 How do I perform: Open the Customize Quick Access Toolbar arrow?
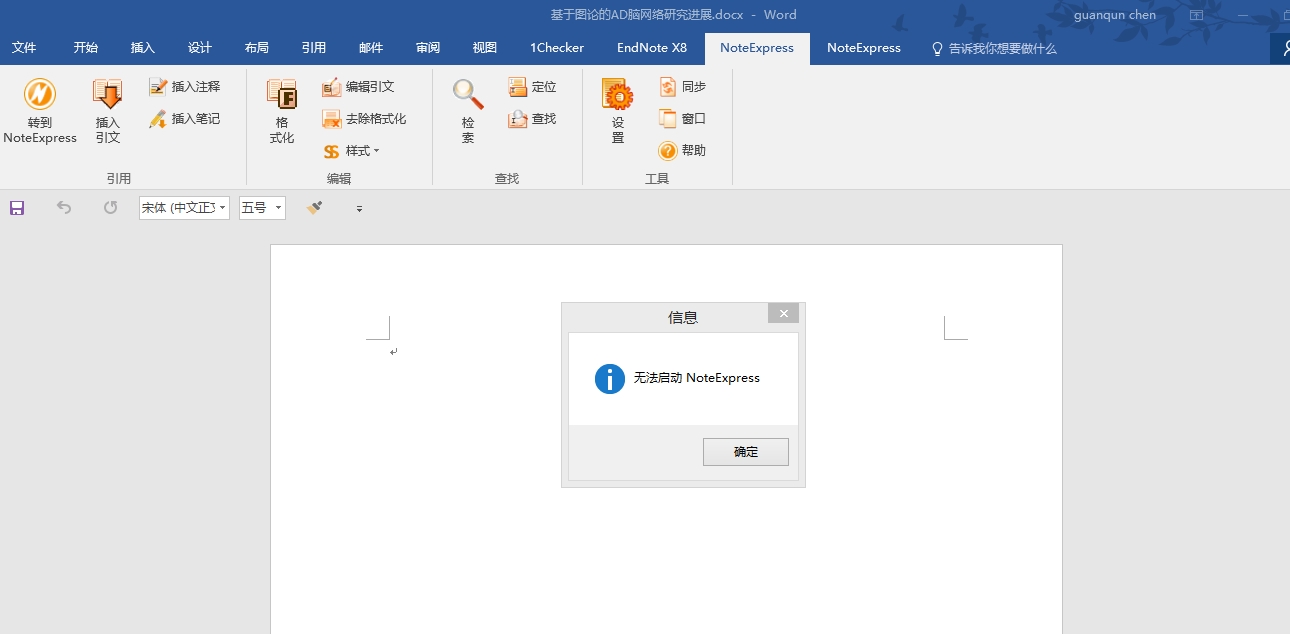(359, 209)
